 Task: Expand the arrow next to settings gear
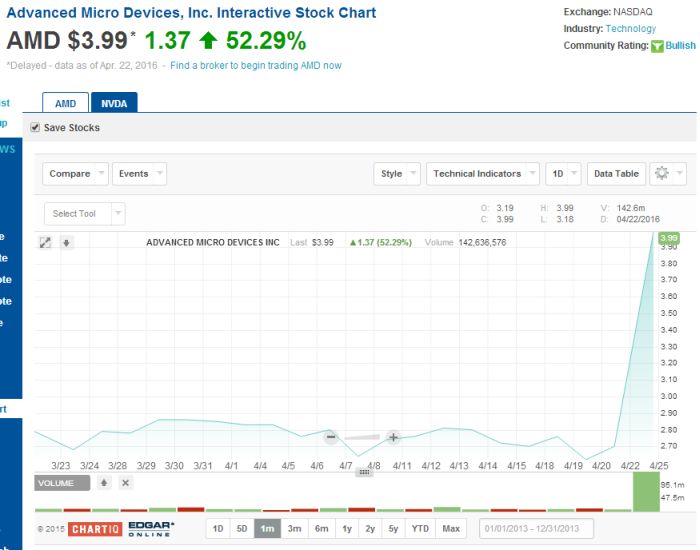pyautogui.click(x=679, y=173)
